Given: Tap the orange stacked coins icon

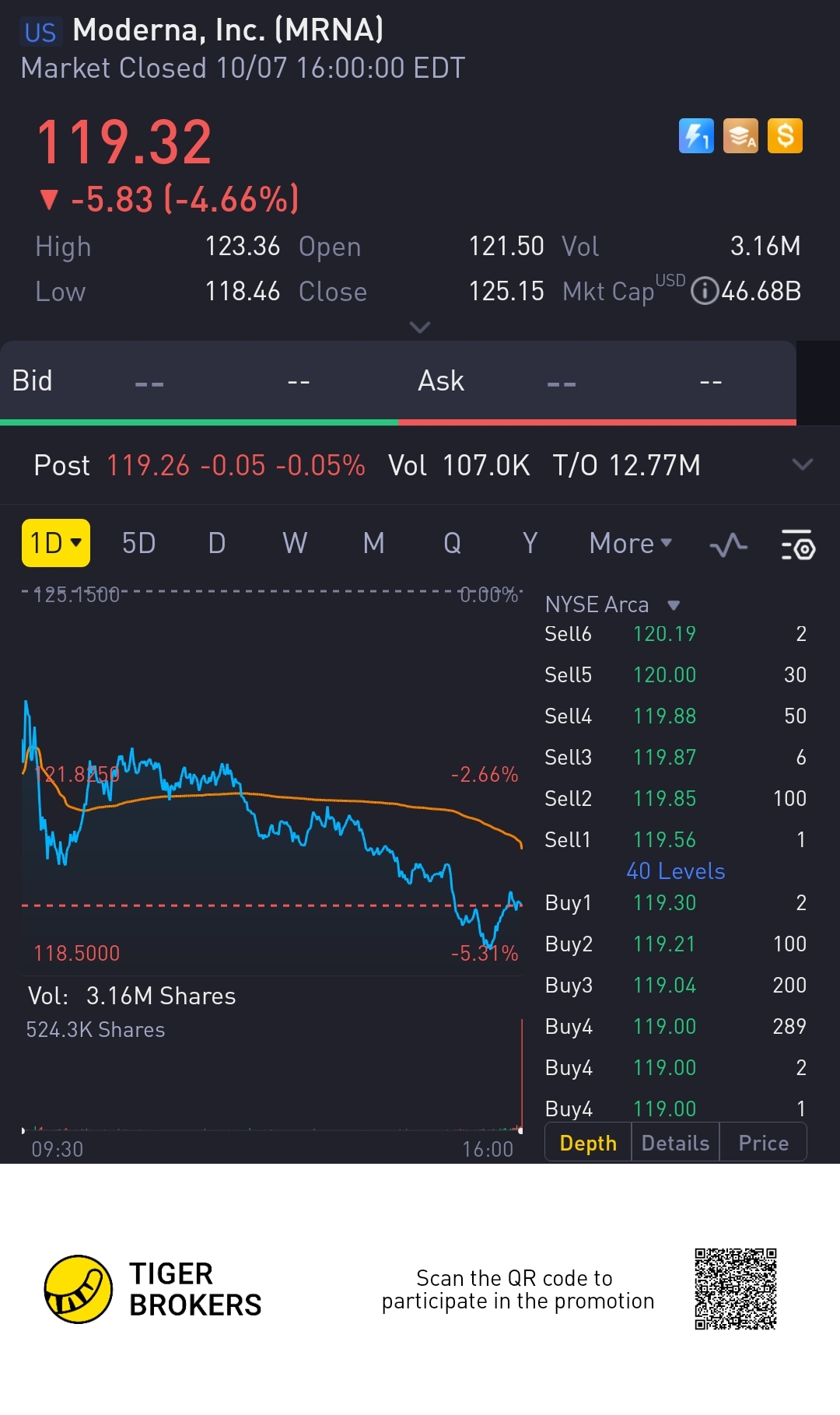Looking at the screenshot, I should point(740,136).
